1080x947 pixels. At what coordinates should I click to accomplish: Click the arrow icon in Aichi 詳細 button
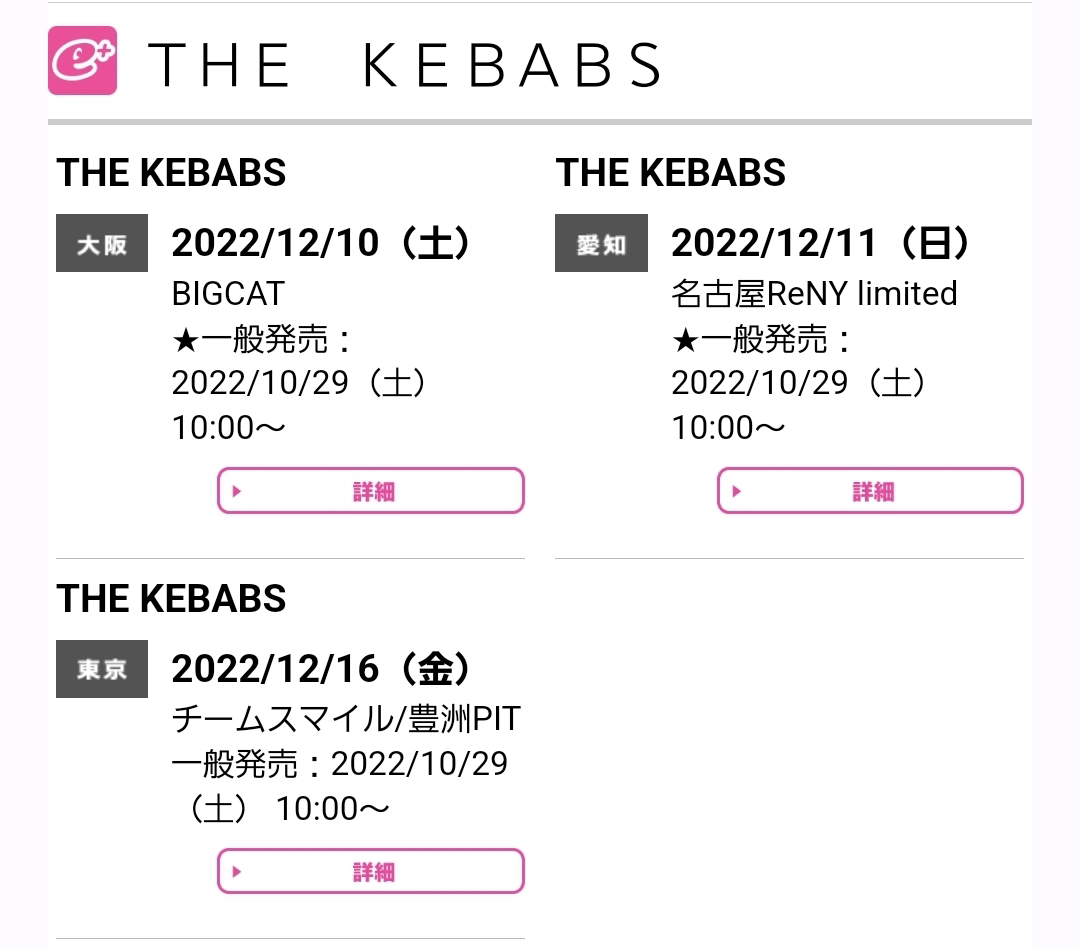tap(736, 491)
